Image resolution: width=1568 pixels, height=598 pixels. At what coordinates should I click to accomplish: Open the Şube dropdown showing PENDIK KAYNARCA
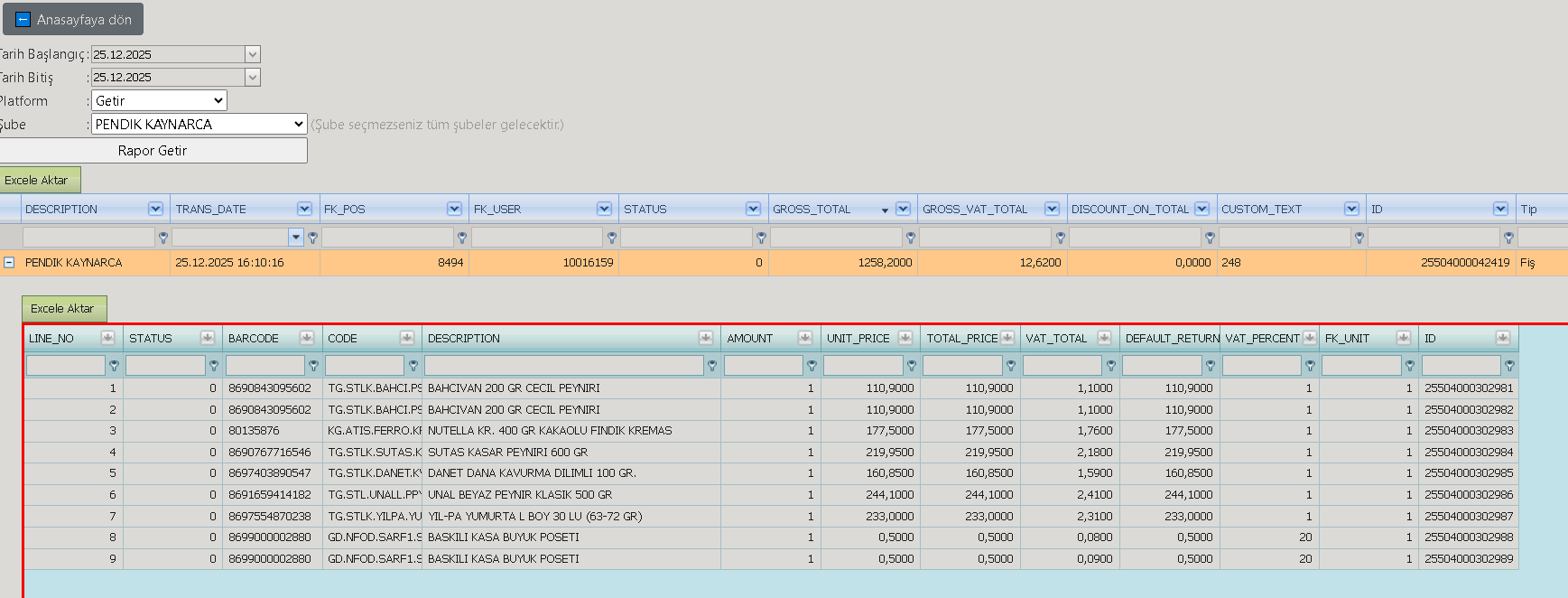tap(199, 124)
